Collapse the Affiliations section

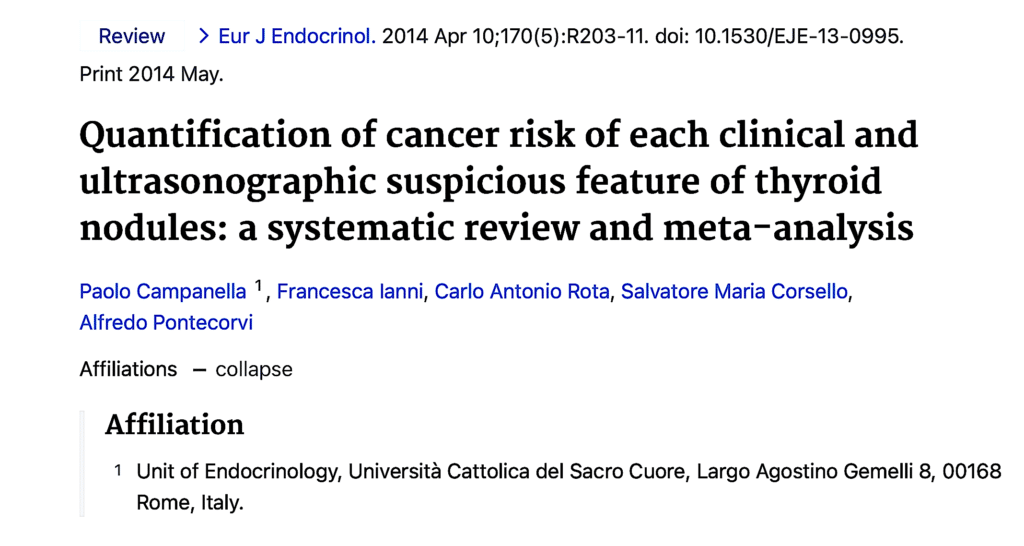coord(253,369)
